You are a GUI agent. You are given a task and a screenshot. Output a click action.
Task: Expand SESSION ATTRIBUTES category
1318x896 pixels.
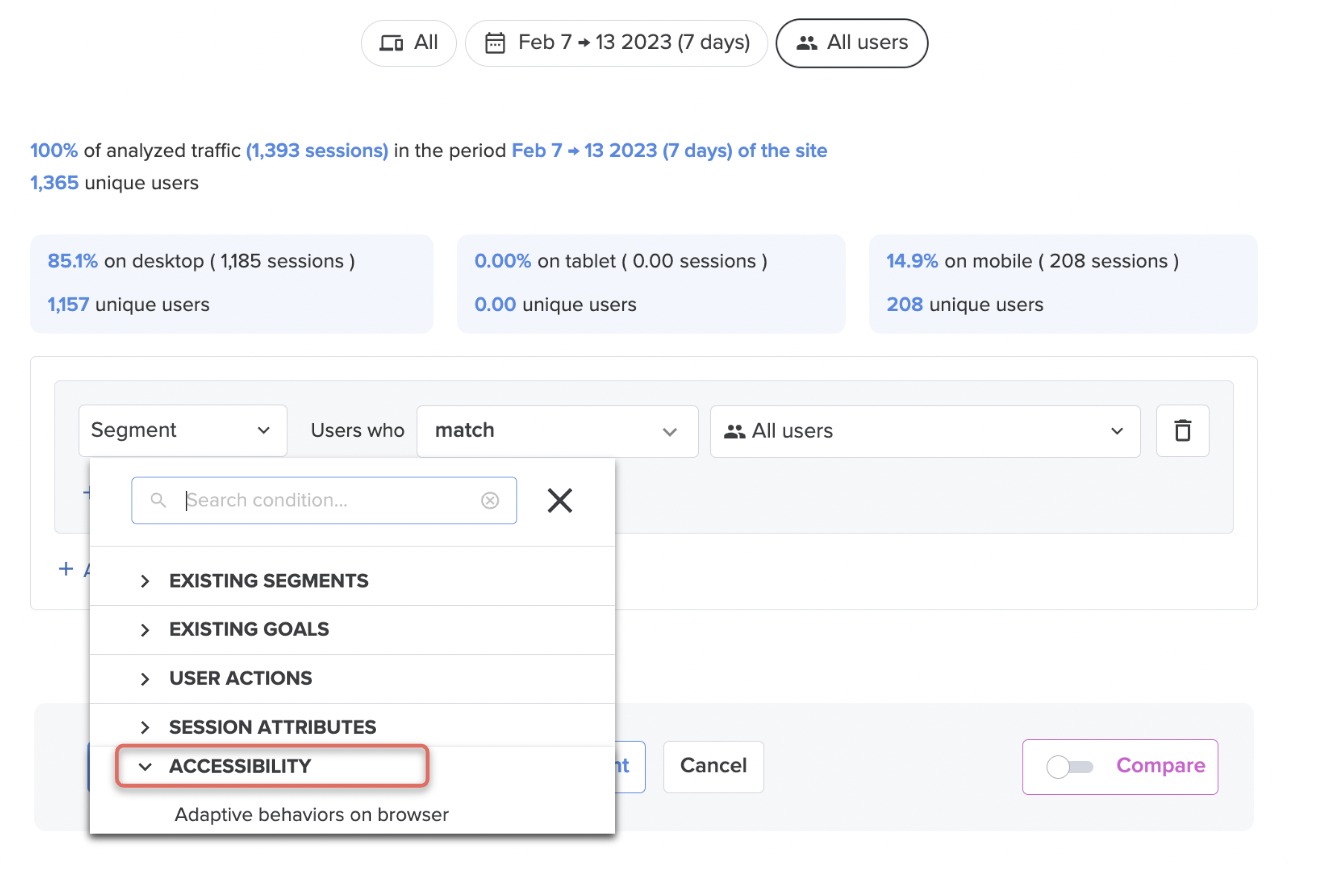tap(352, 727)
